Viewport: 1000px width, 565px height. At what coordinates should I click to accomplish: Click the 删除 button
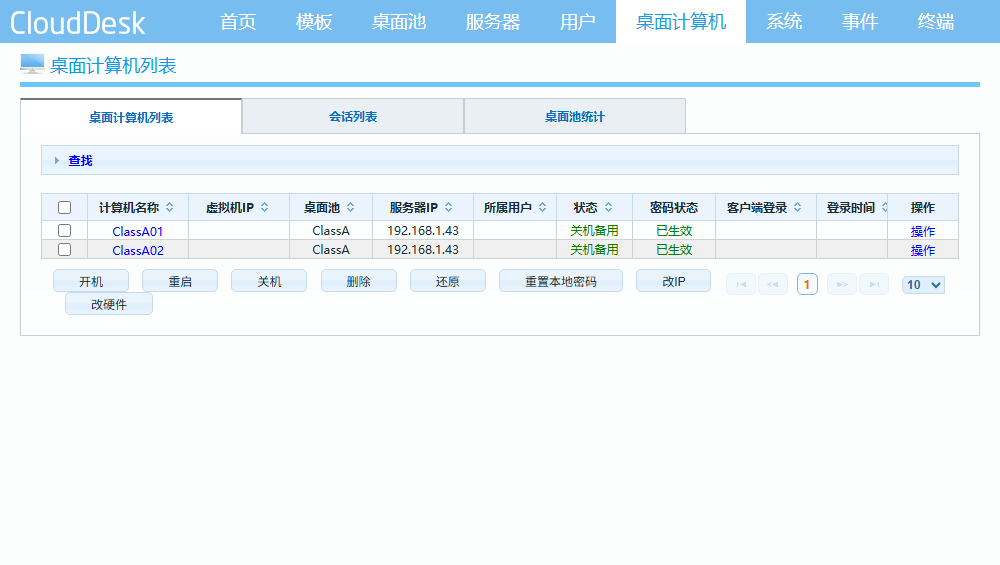coord(358,281)
